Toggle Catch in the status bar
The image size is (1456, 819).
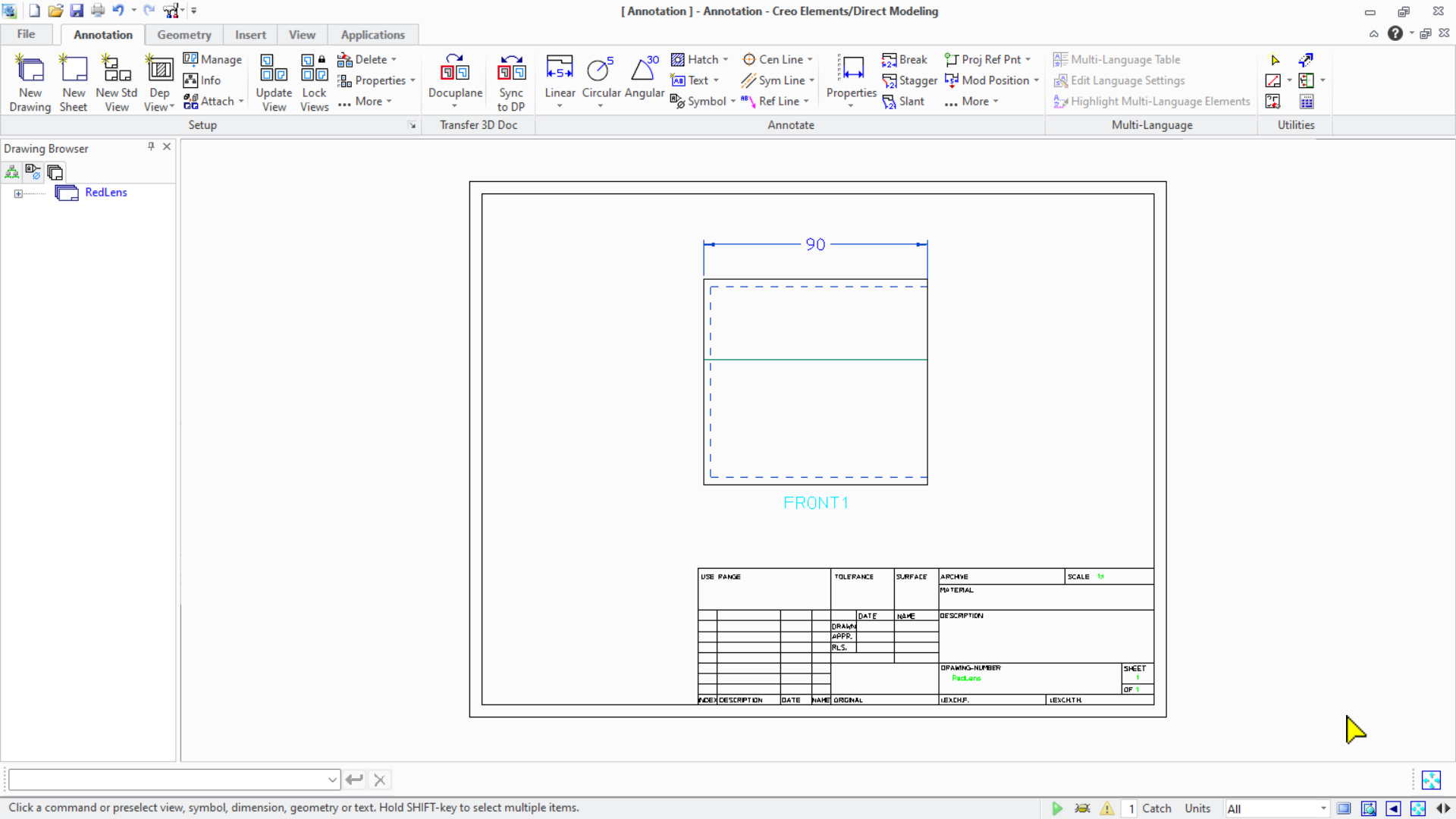coord(1156,808)
